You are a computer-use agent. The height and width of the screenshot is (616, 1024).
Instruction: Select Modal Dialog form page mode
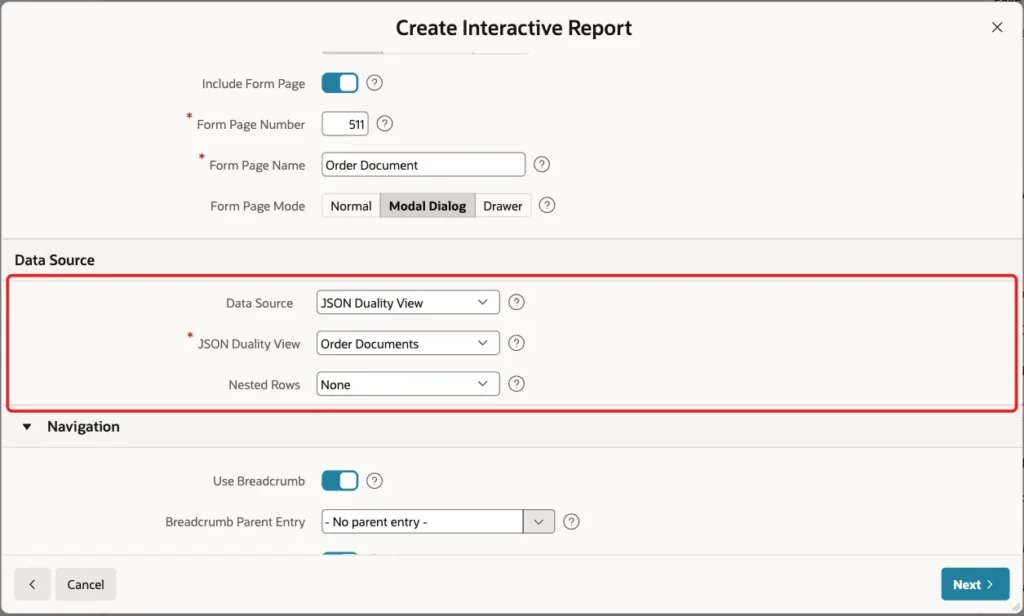(x=428, y=206)
